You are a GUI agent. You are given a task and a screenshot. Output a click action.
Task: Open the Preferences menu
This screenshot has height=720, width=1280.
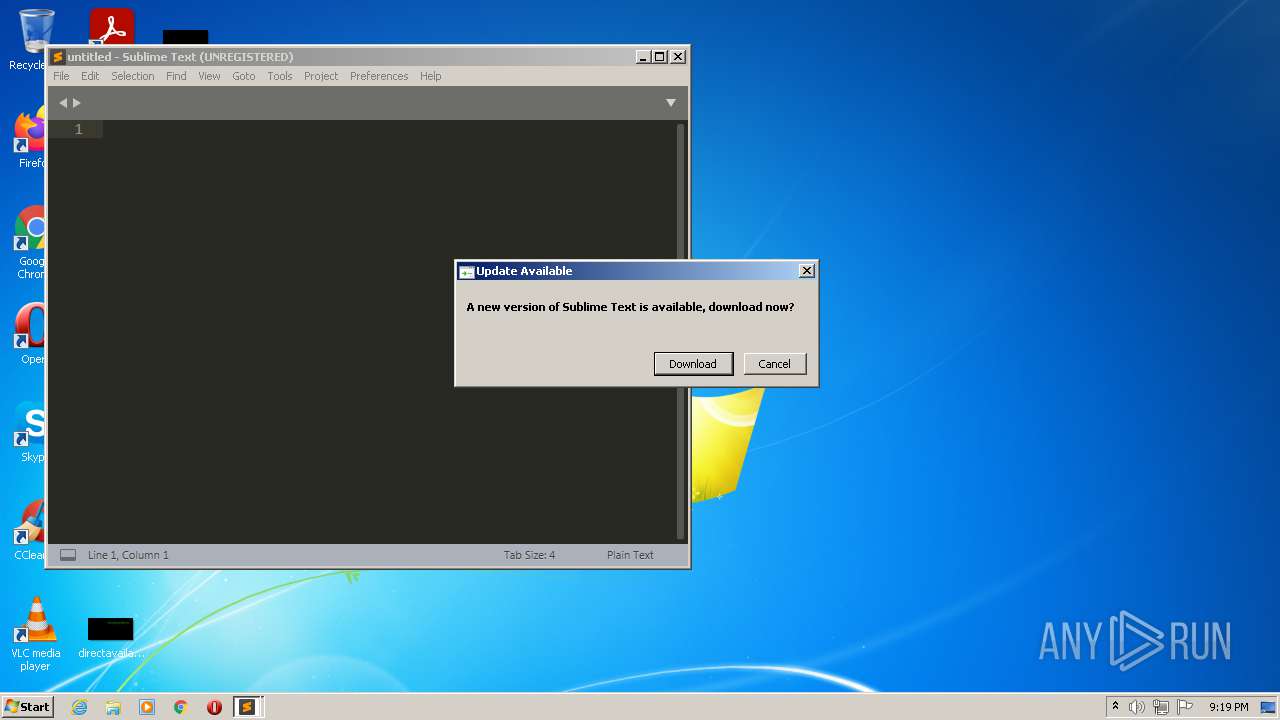[379, 76]
